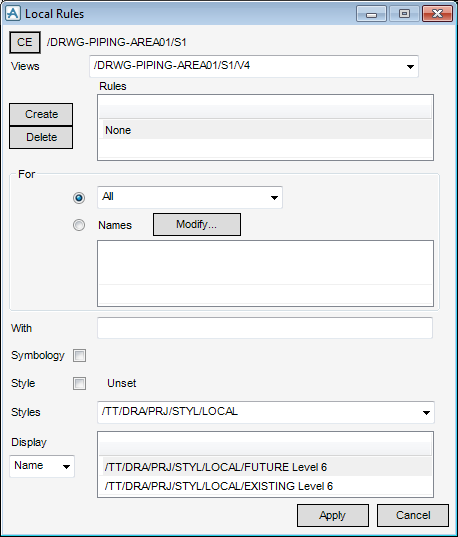This screenshot has height=537, width=458.
Task: Toggle the Style Unset checkbox
Action: pos(79,384)
